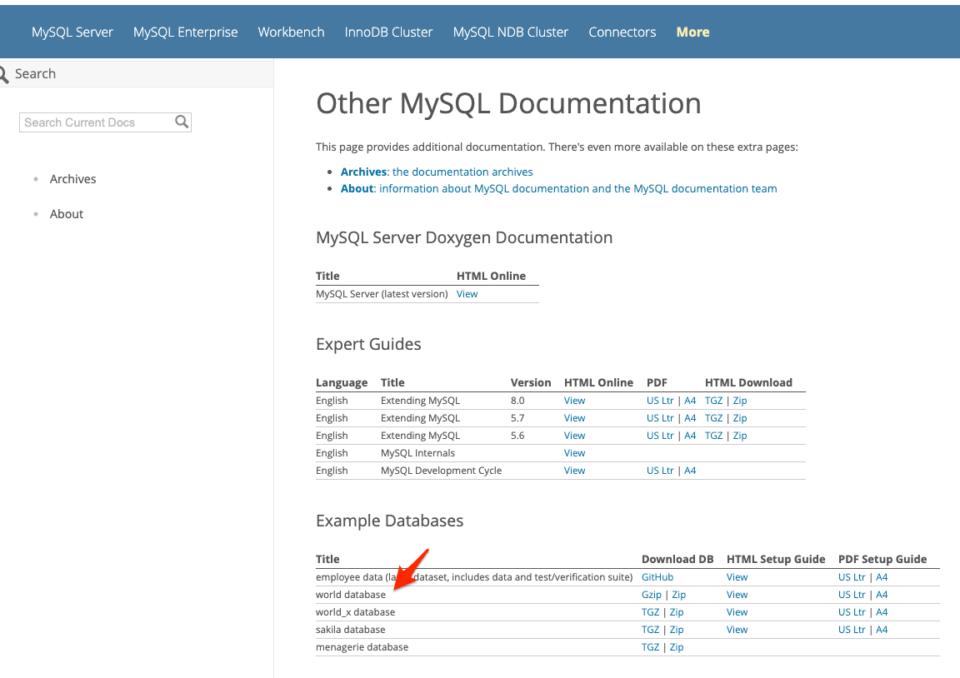The height and width of the screenshot is (678, 960).
Task: Open MySQL Development Cycle US Ltr PDF
Action: click(660, 470)
